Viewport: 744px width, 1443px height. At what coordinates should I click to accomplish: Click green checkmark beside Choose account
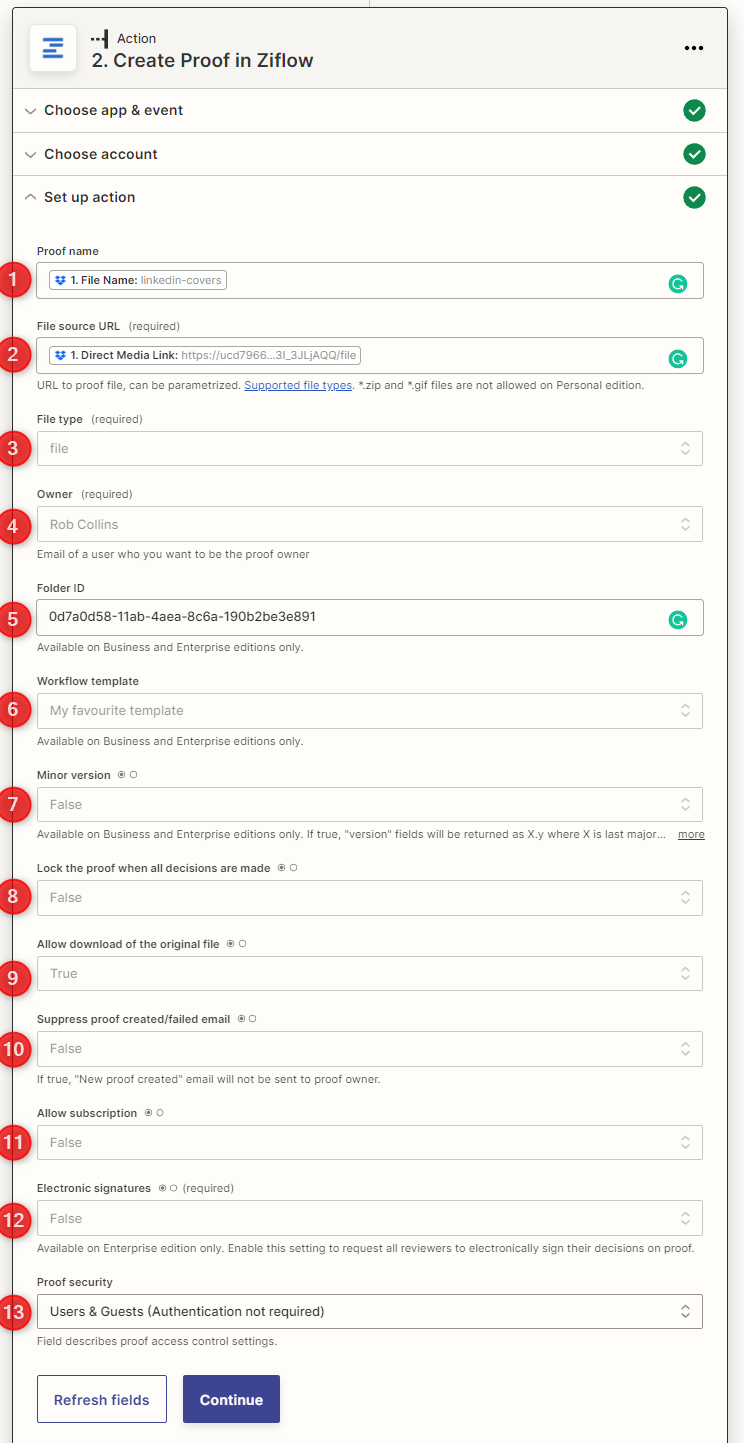(x=694, y=154)
